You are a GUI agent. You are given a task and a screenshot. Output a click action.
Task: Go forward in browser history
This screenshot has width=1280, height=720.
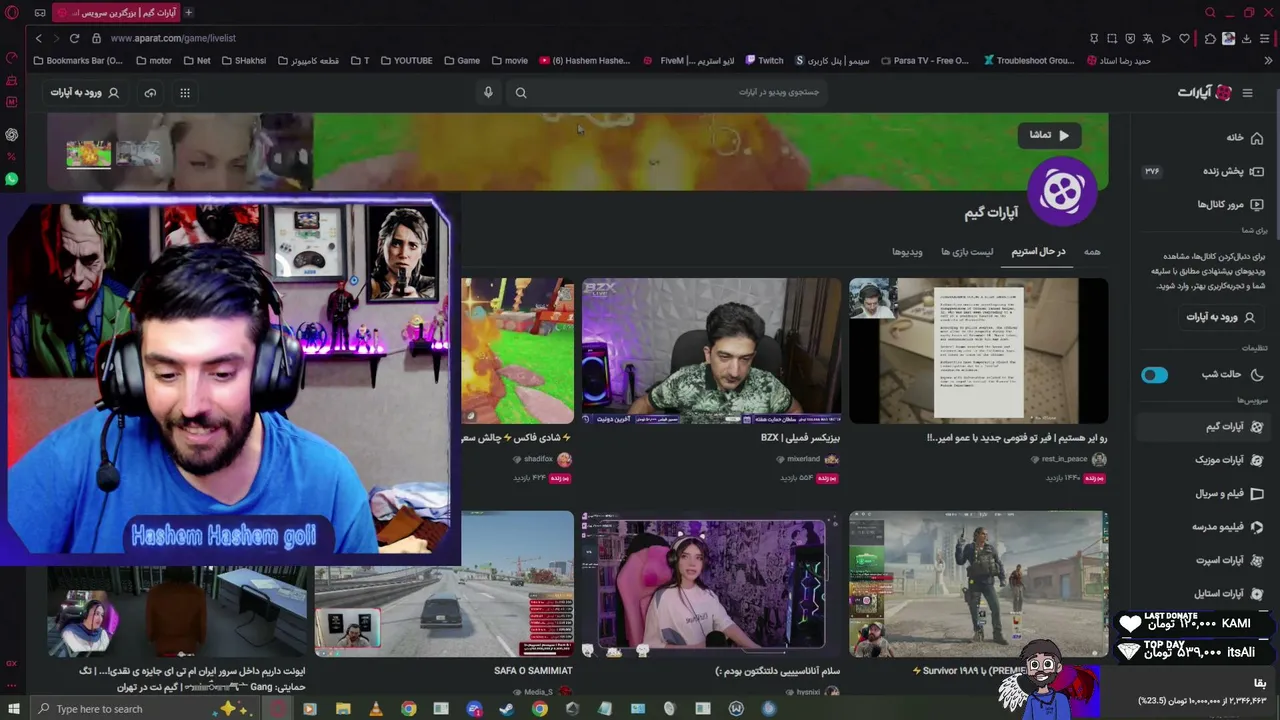56,38
